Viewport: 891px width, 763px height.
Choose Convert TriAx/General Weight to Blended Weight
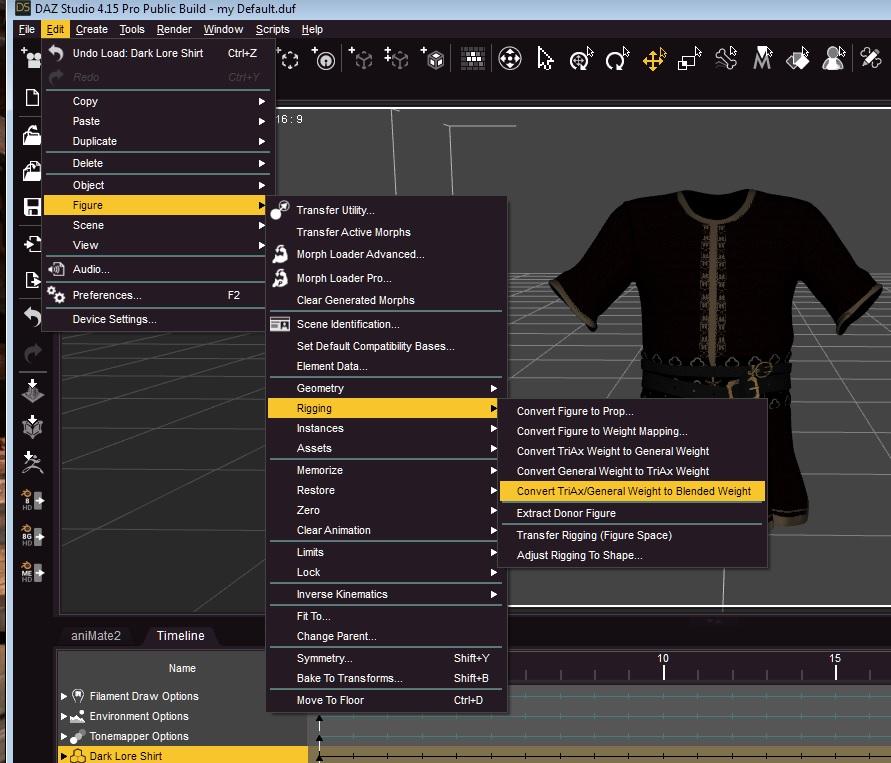(x=633, y=491)
